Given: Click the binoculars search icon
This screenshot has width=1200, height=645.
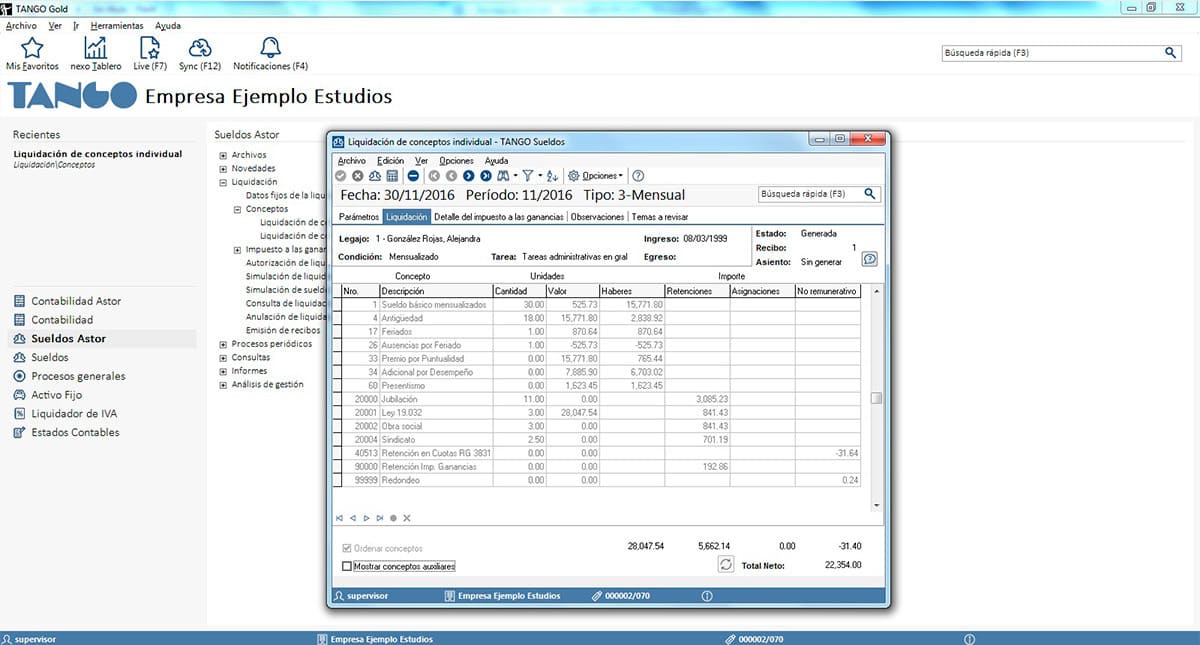Looking at the screenshot, I should pos(503,175).
